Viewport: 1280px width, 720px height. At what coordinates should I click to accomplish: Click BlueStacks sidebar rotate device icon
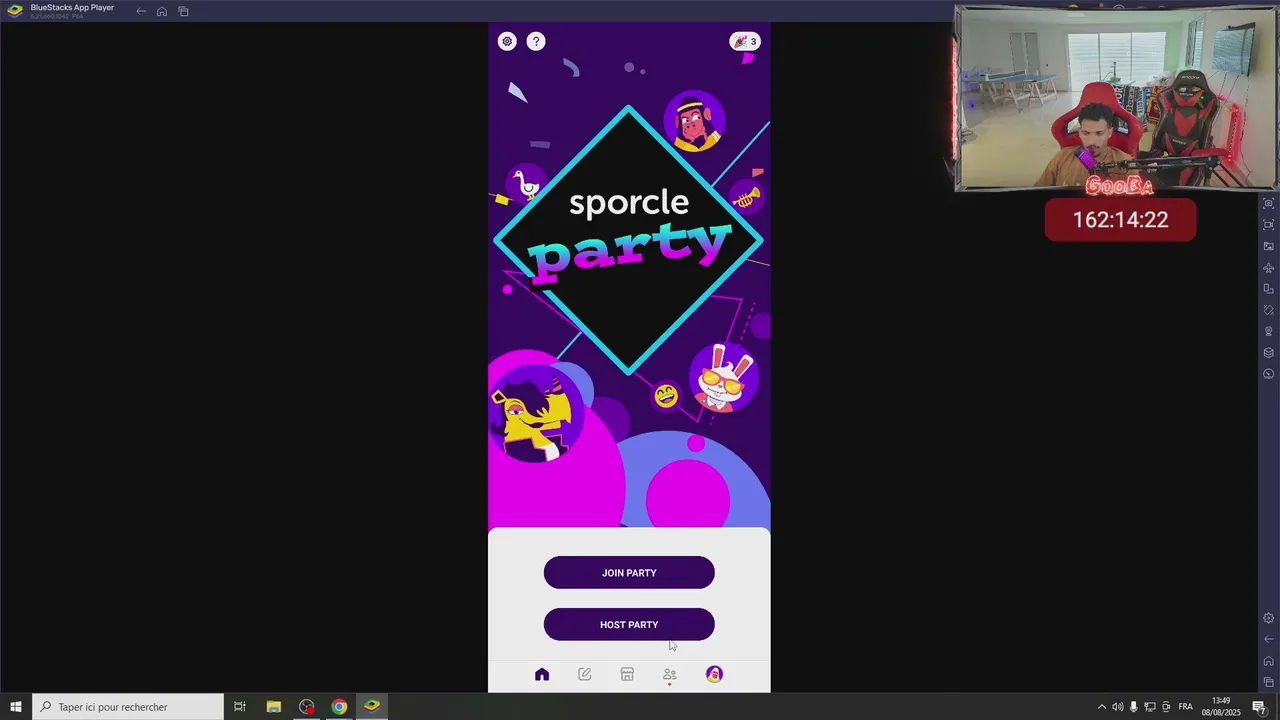coord(1269,289)
